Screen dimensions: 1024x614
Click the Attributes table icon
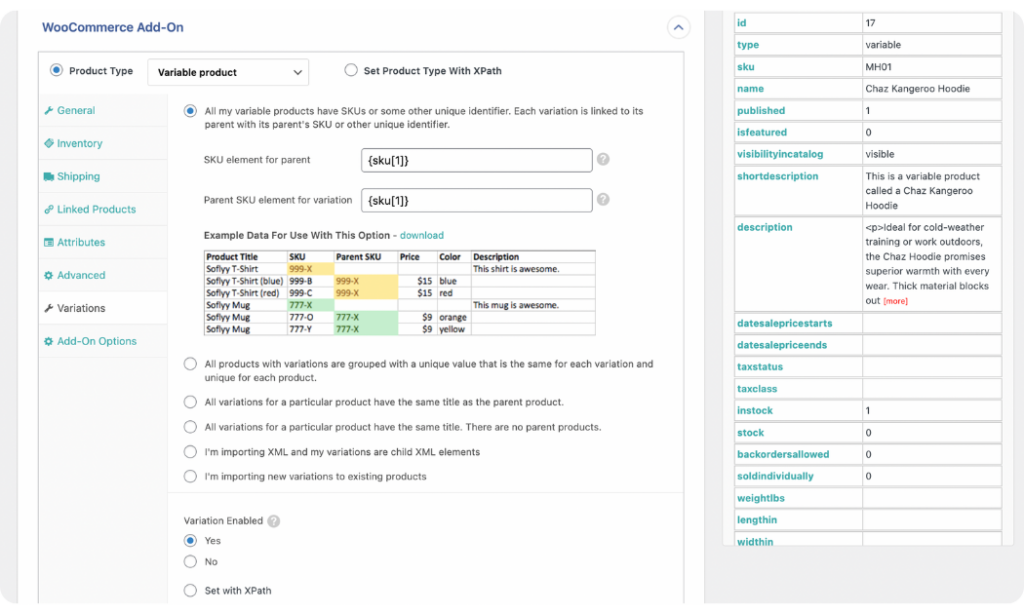[x=48, y=242]
